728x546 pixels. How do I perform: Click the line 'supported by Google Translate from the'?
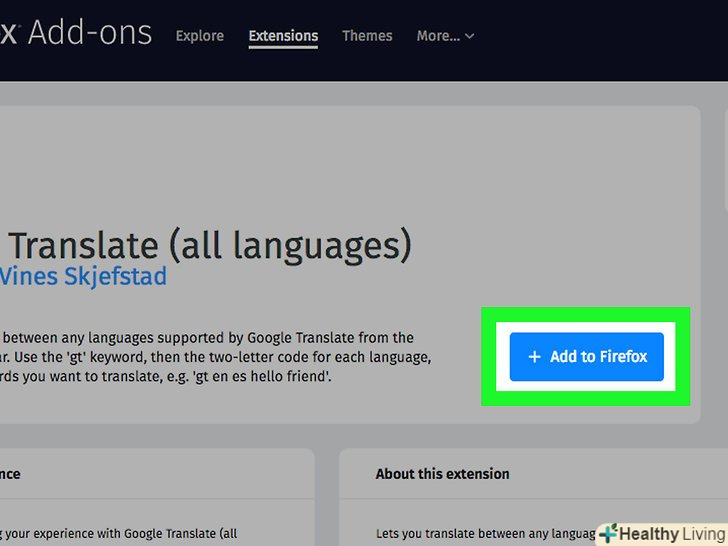tap(285, 338)
